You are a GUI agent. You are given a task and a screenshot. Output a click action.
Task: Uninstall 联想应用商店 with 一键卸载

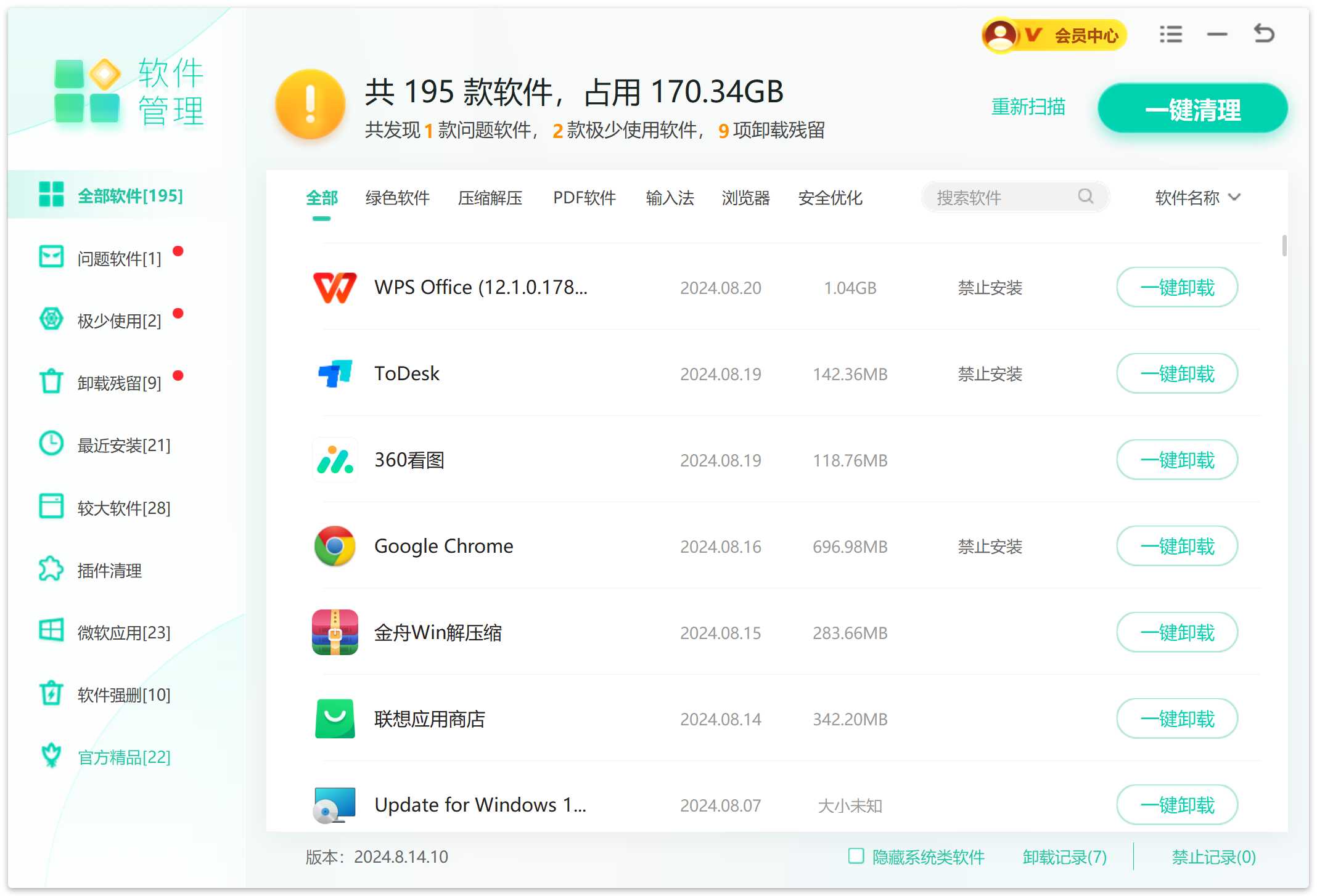click(x=1177, y=719)
